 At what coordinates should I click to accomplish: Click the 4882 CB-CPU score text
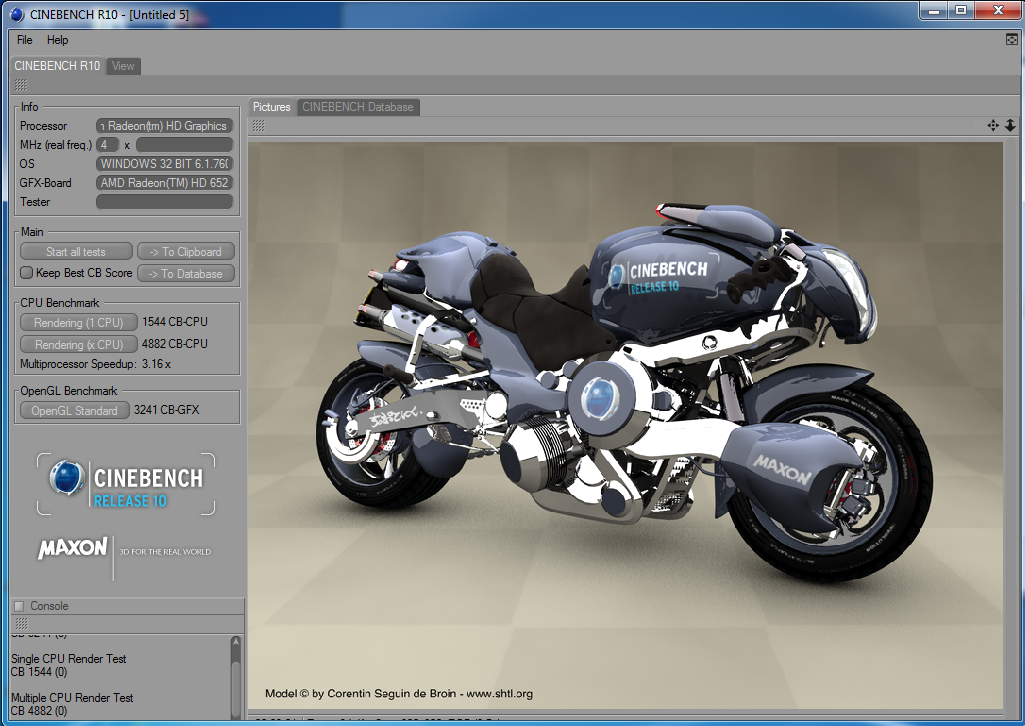point(175,344)
